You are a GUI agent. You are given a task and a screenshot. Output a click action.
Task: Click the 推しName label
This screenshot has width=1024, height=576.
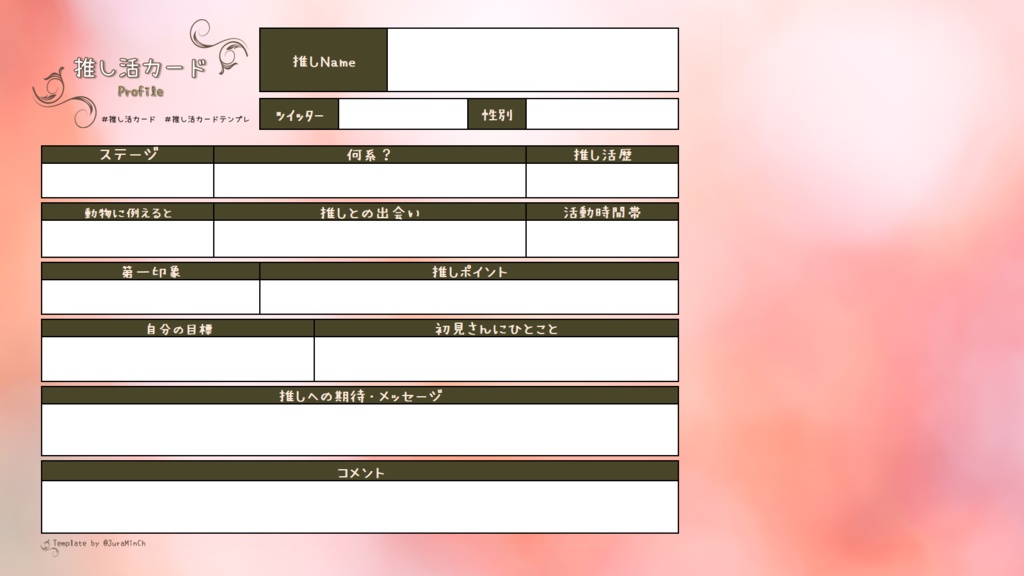coord(324,61)
